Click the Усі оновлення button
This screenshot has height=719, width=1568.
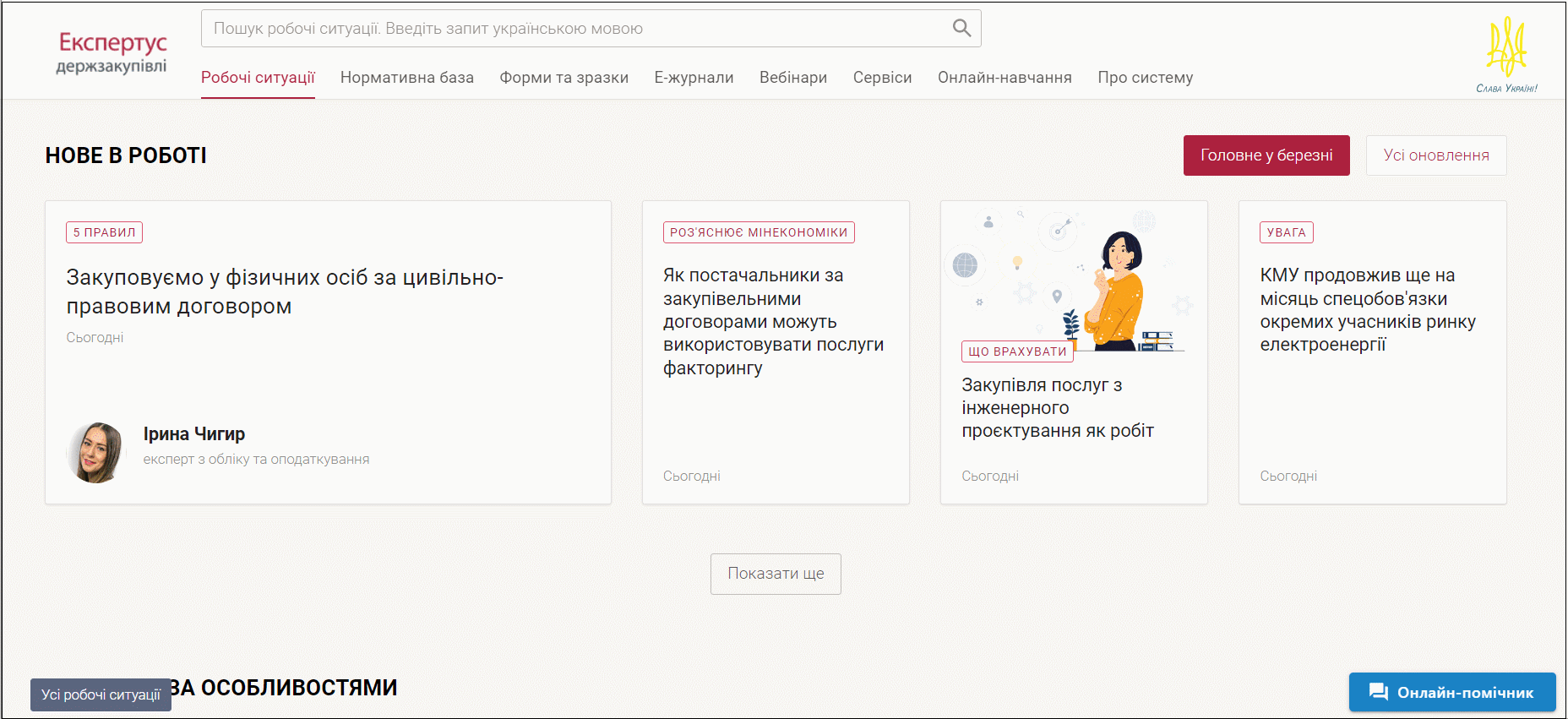click(x=1435, y=155)
